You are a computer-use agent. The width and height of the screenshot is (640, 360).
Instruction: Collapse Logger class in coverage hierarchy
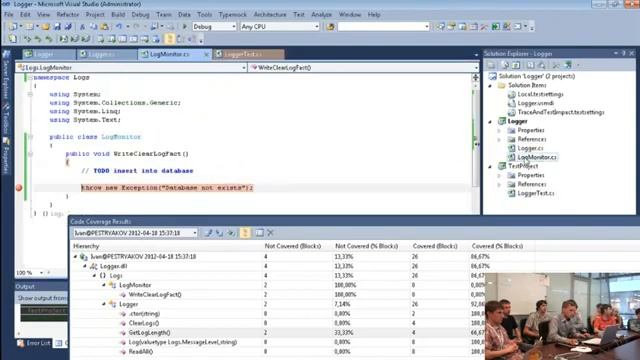pyautogui.click(x=104, y=304)
